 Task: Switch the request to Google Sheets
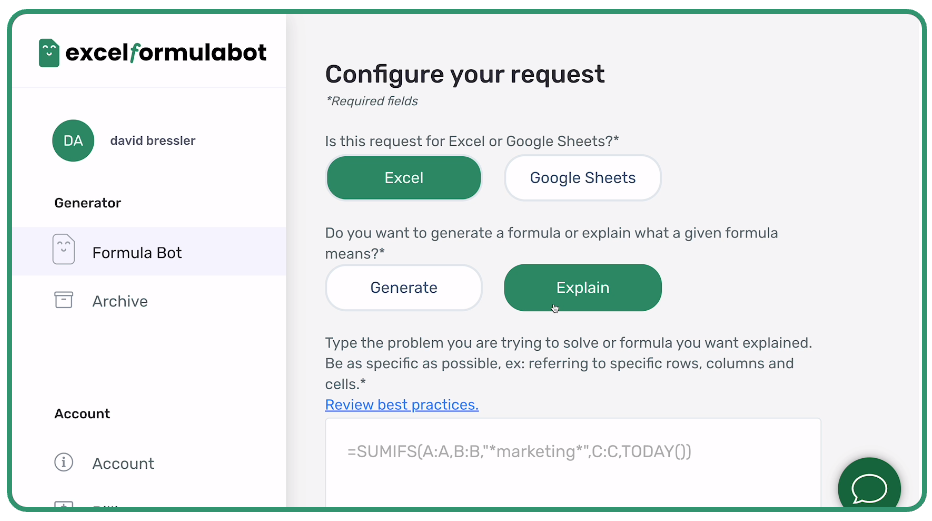tap(582, 178)
